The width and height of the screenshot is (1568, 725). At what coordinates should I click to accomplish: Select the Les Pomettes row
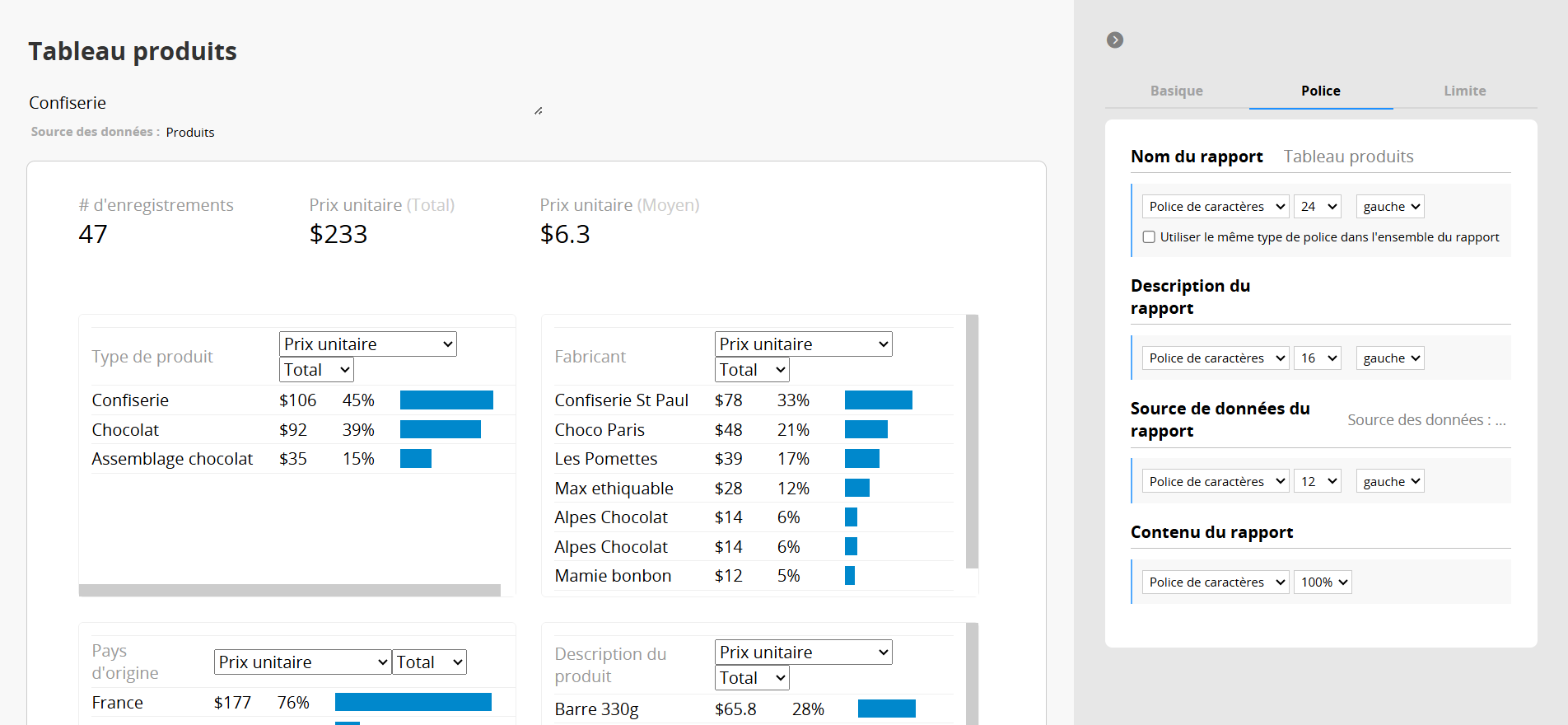(x=754, y=459)
